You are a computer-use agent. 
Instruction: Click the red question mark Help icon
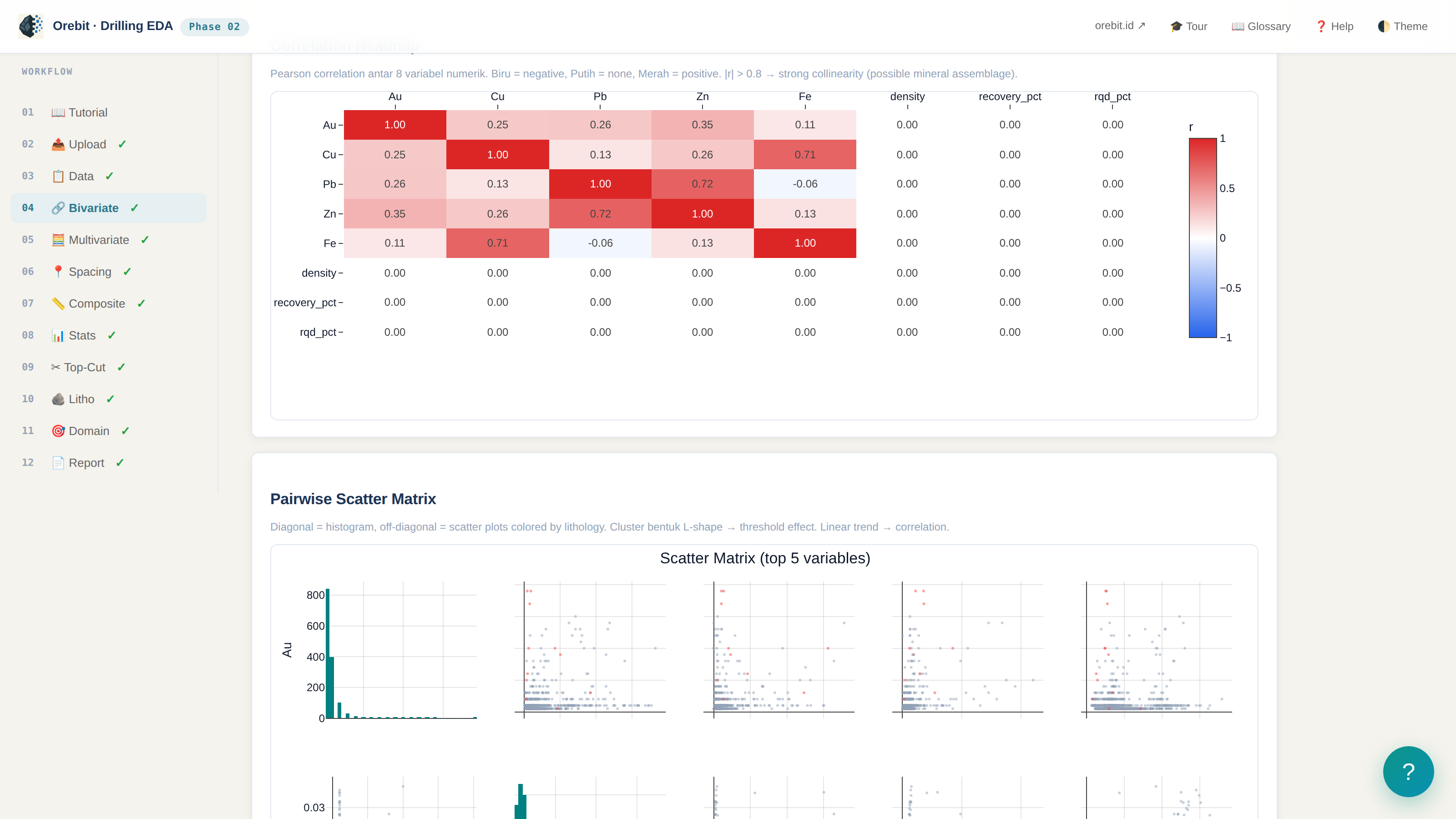pyautogui.click(x=1321, y=26)
